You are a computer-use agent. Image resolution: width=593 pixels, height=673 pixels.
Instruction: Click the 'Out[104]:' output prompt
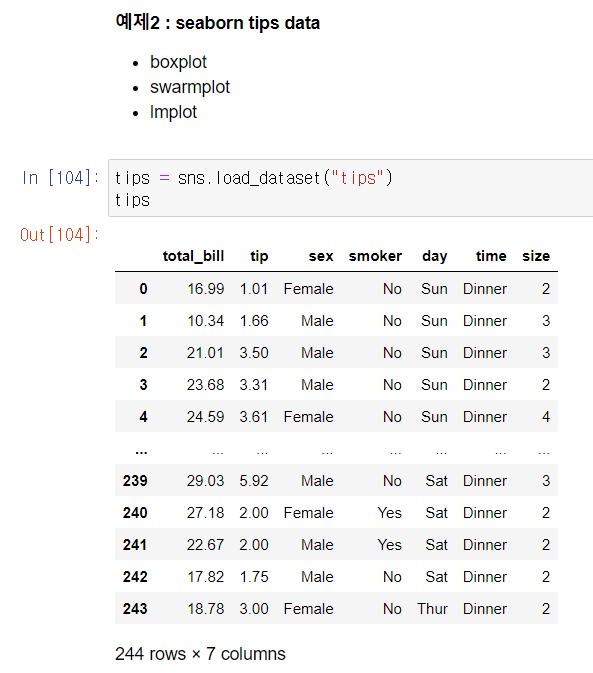(59, 235)
